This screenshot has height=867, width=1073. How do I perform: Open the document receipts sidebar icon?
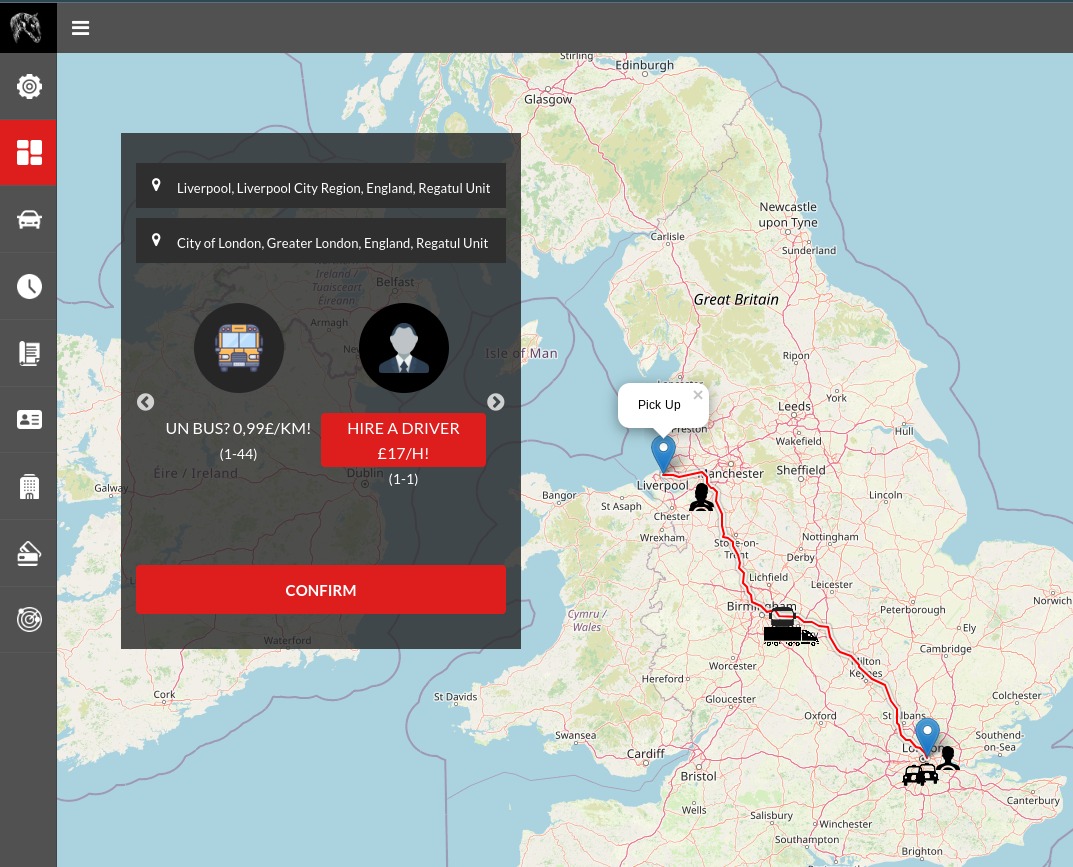(x=29, y=353)
